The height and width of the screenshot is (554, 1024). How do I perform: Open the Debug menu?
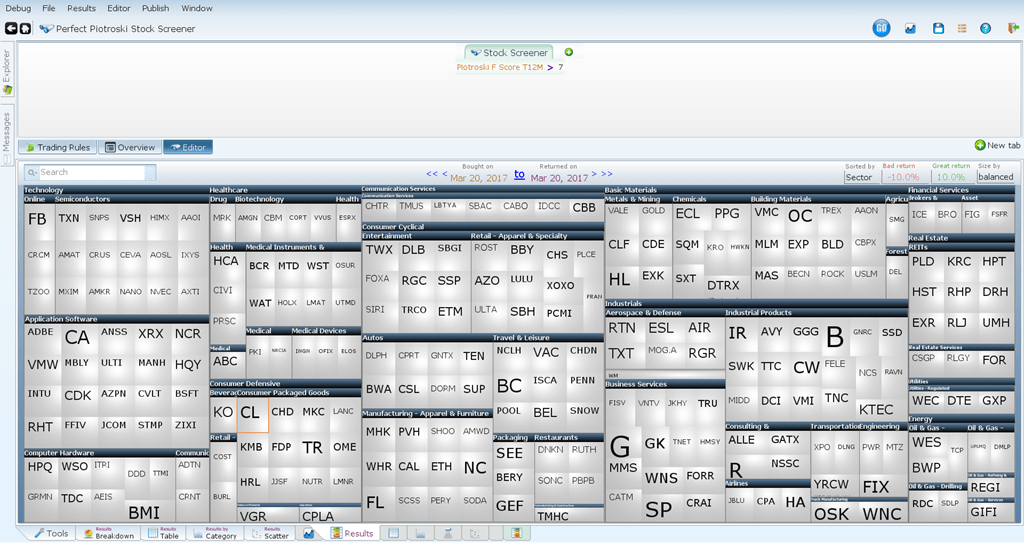pyautogui.click(x=18, y=8)
